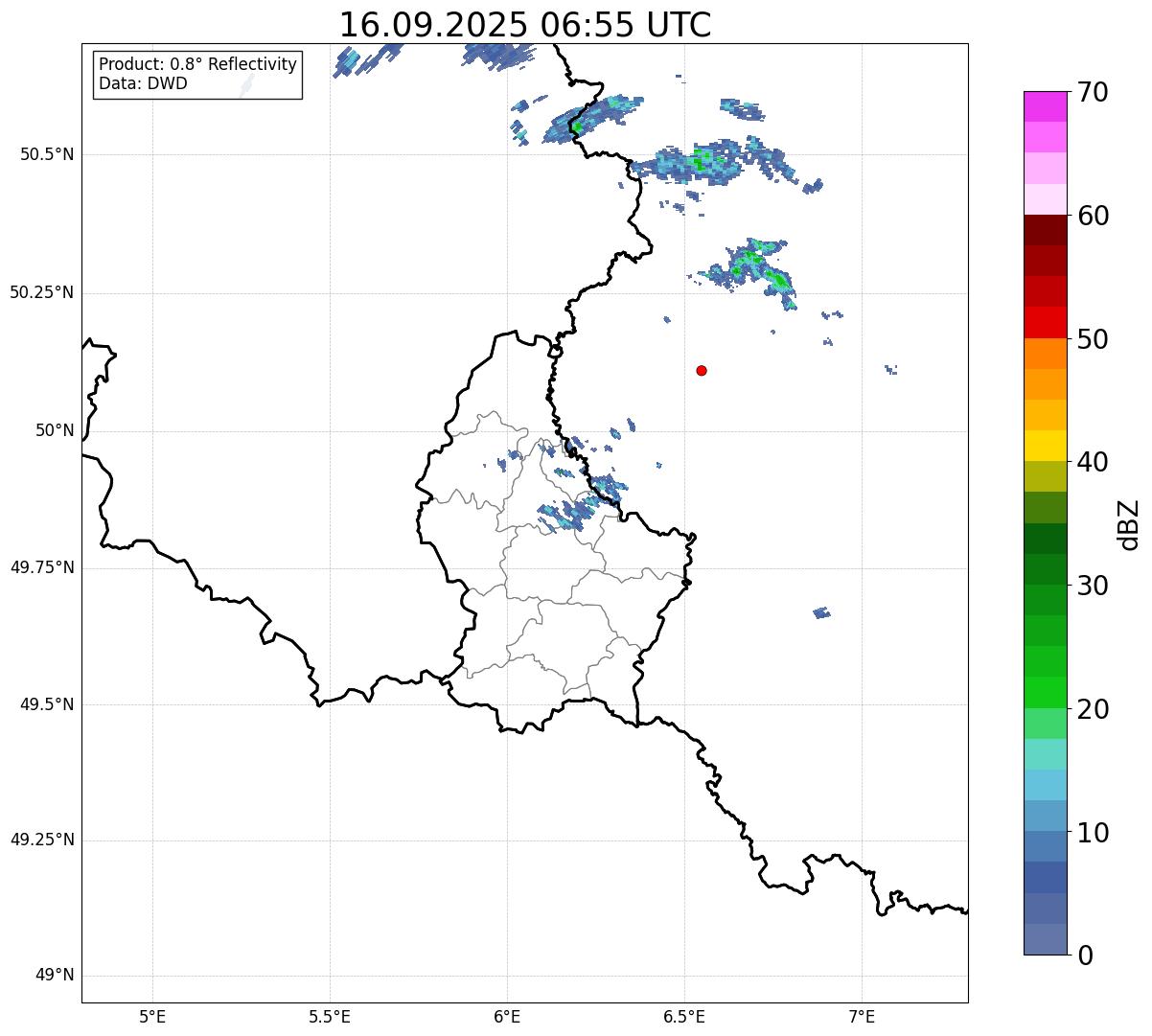
Task: Click the 5.5°E longitude label
Action: pyautogui.click(x=330, y=1016)
